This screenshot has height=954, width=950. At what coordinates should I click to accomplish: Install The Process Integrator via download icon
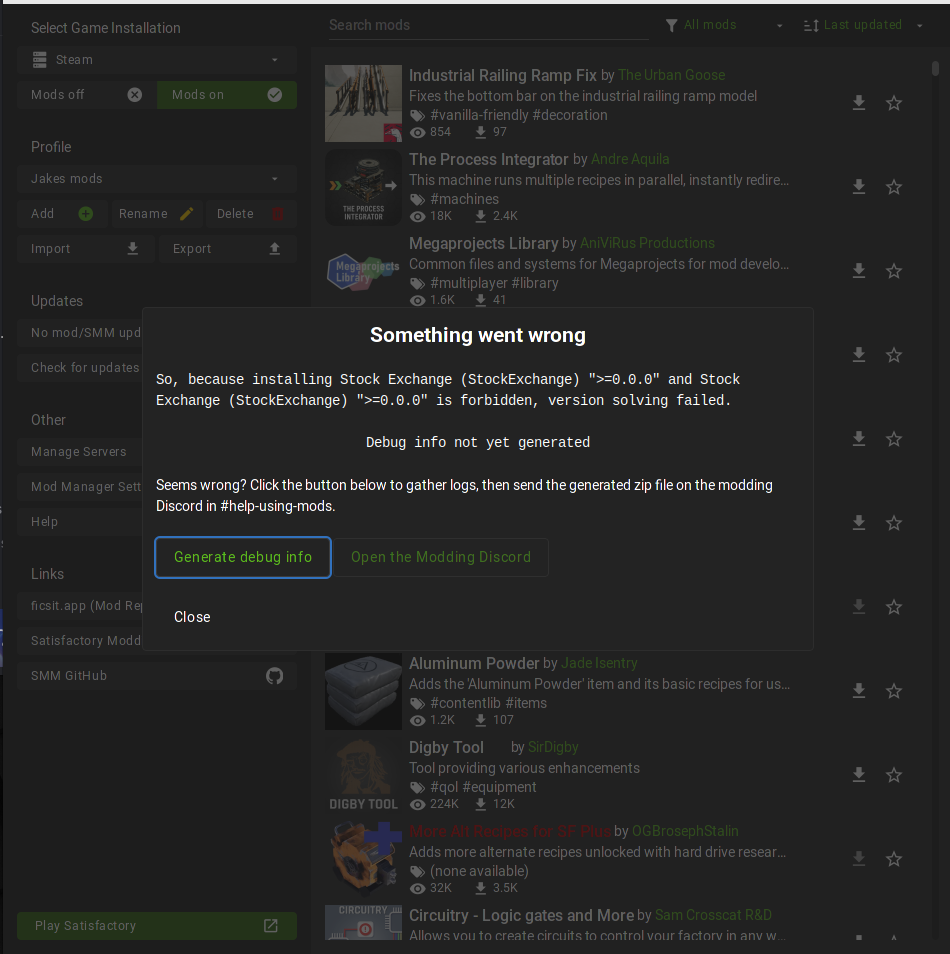859,187
